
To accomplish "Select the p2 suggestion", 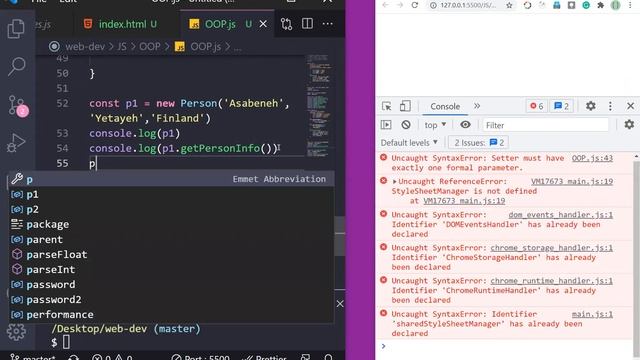I will (171, 209).
